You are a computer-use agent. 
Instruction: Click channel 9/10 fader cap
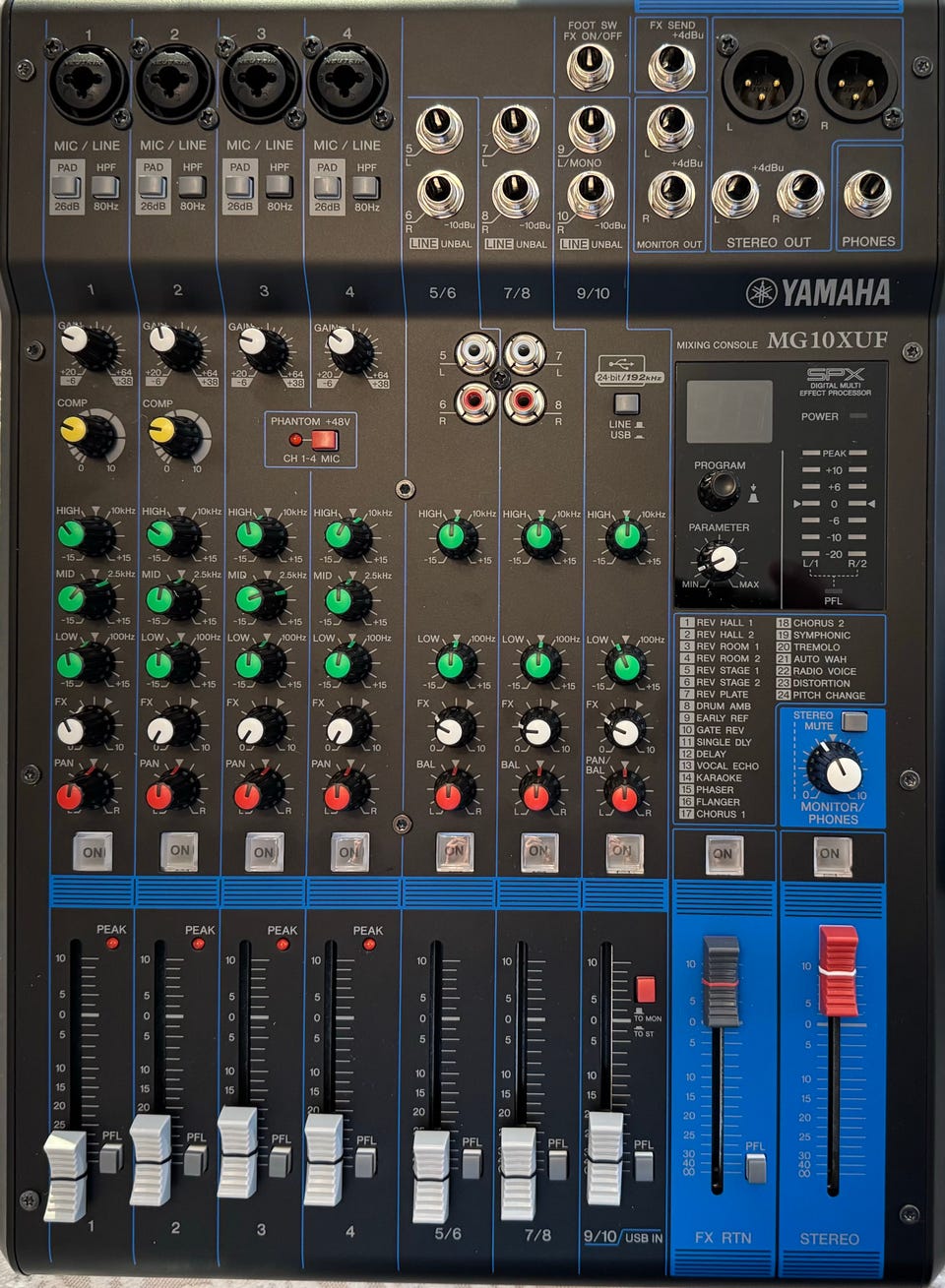605,1157
